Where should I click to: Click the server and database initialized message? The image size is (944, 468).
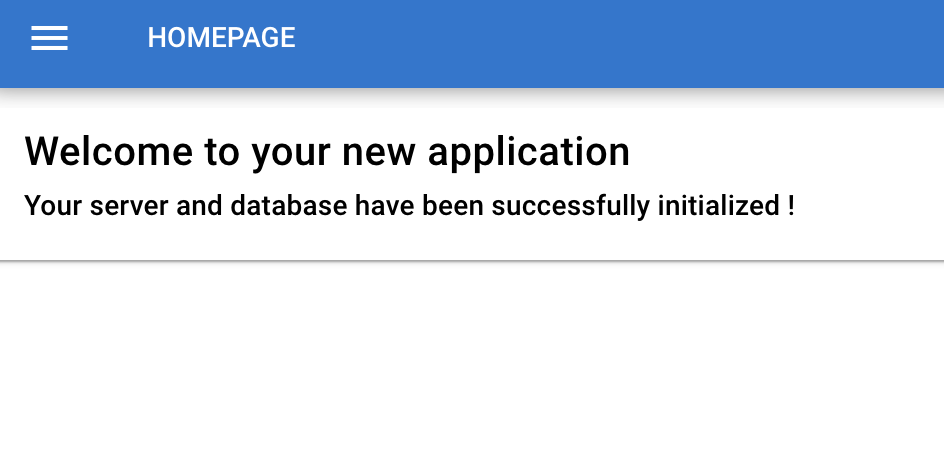coord(409,206)
